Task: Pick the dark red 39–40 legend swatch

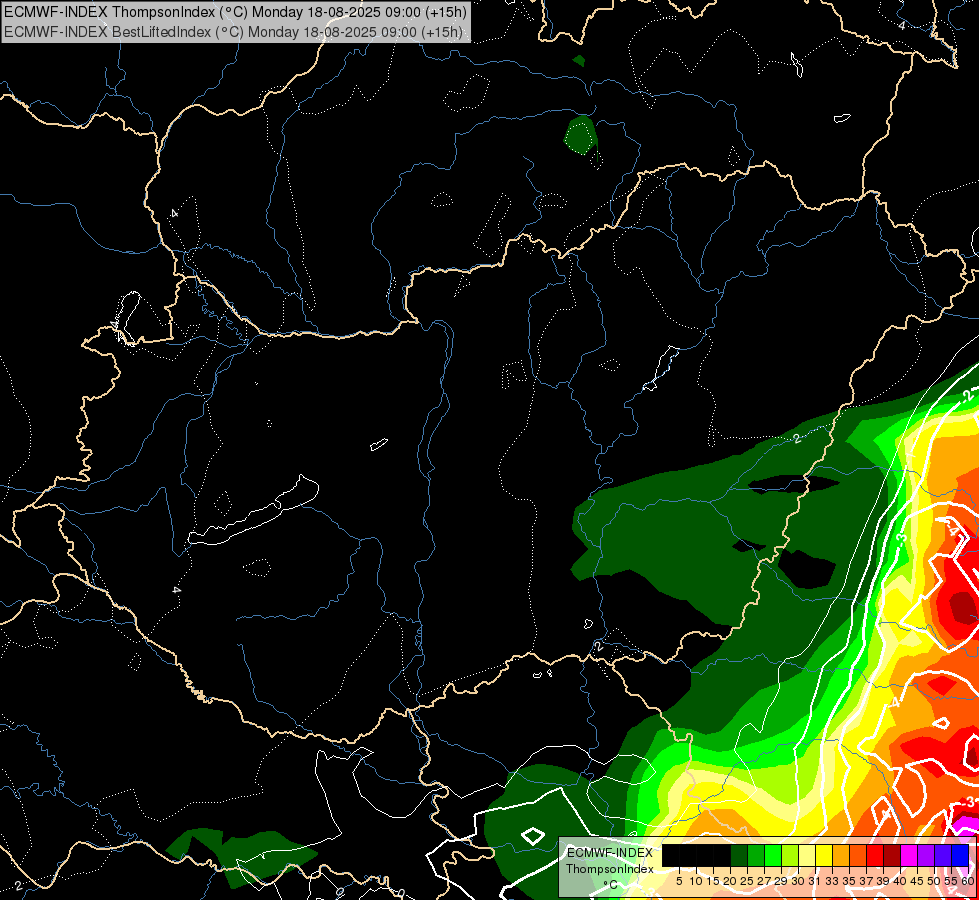Action: tap(892, 855)
